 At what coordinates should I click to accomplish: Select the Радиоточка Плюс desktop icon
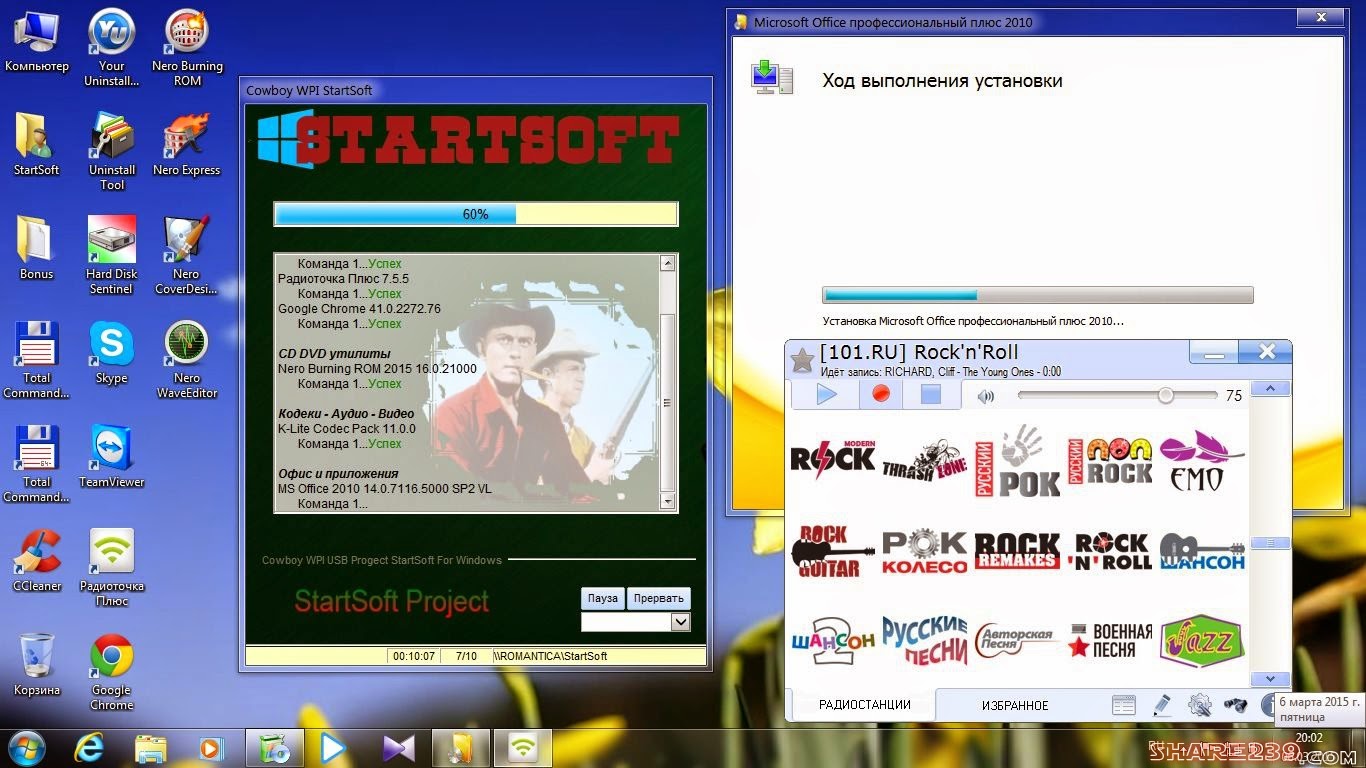pos(112,567)
